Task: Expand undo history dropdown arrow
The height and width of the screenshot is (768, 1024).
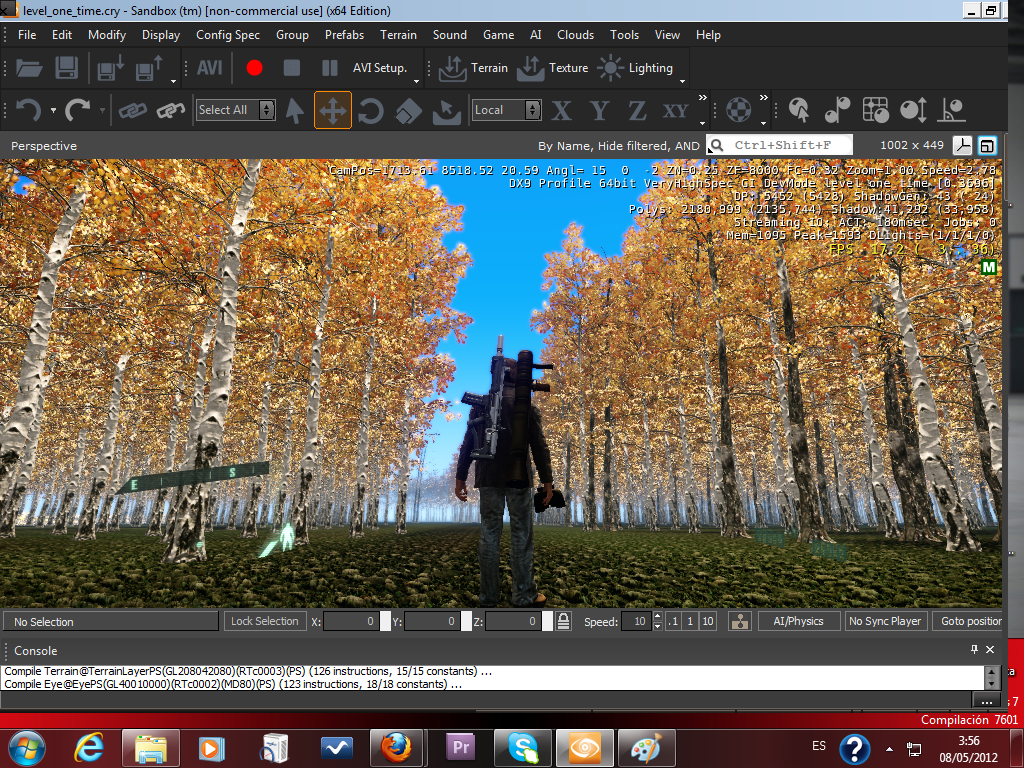Action: [54, 110]
